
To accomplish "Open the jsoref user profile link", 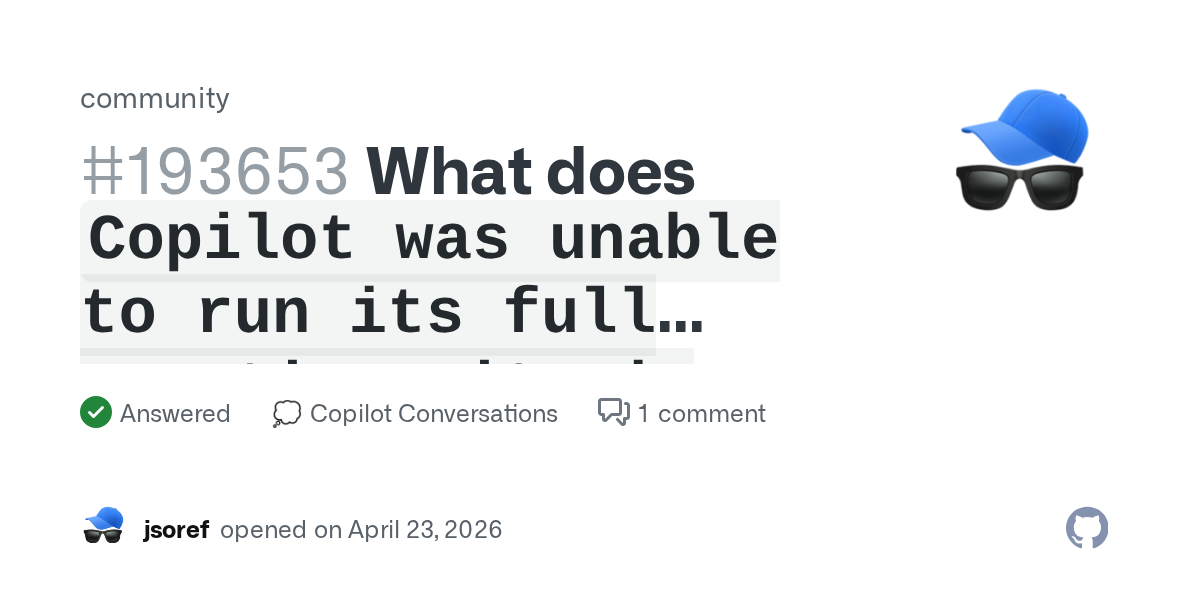I will point(176,529).
